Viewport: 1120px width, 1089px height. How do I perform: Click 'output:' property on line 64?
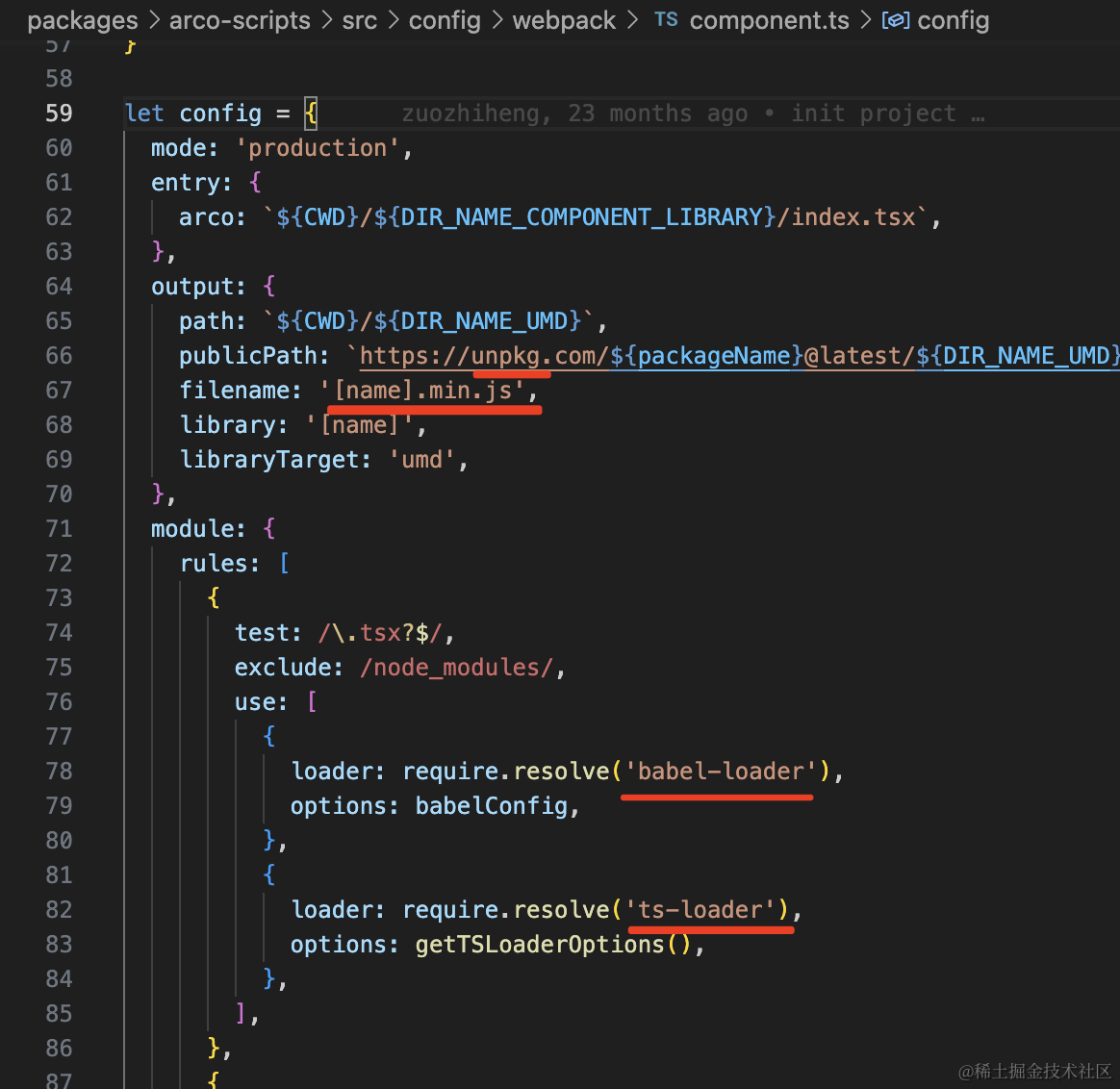(x=198, y=287)
